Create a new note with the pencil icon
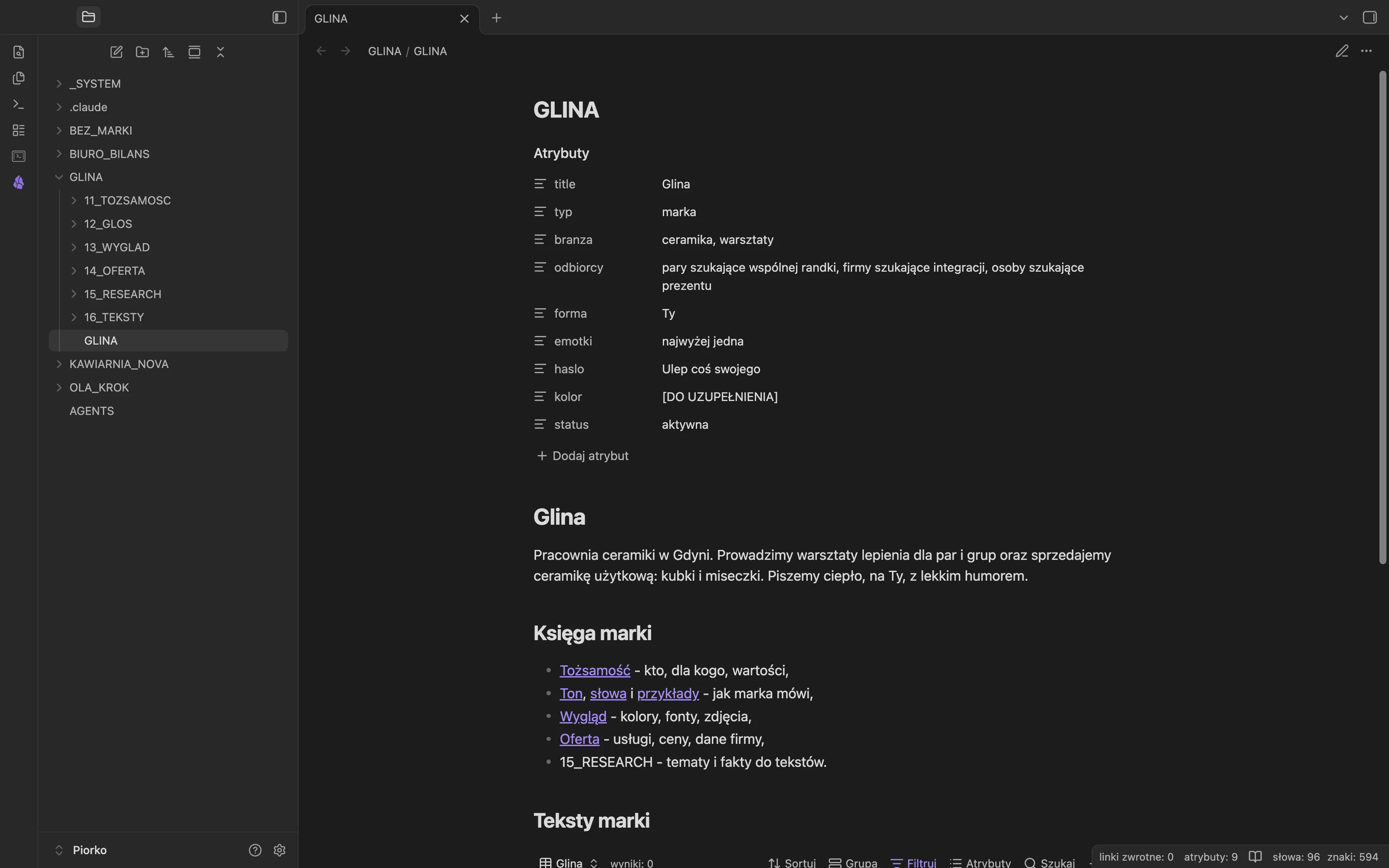 pyautogui.click(x=116, y=52)
